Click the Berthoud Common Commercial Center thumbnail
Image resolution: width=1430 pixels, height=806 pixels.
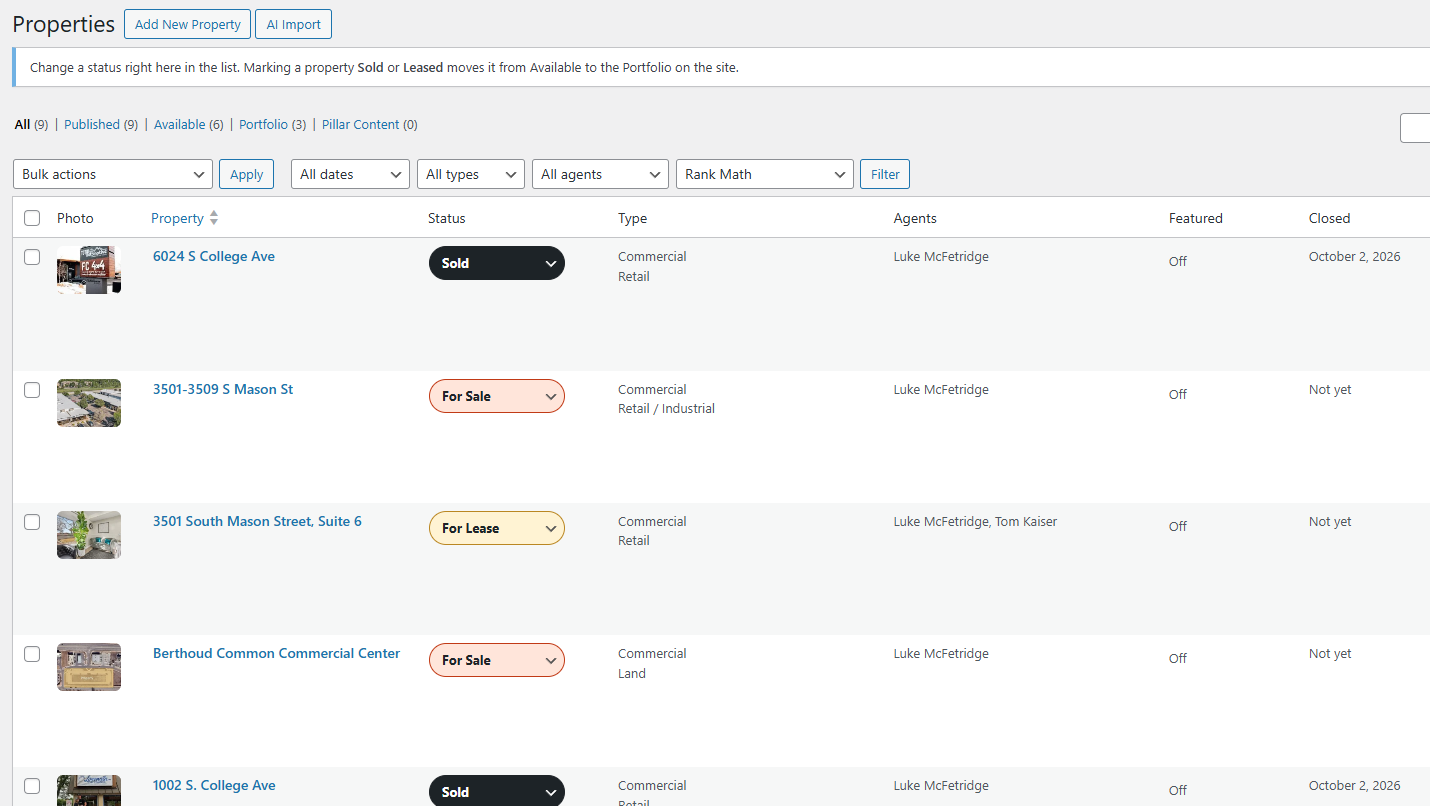89,667
